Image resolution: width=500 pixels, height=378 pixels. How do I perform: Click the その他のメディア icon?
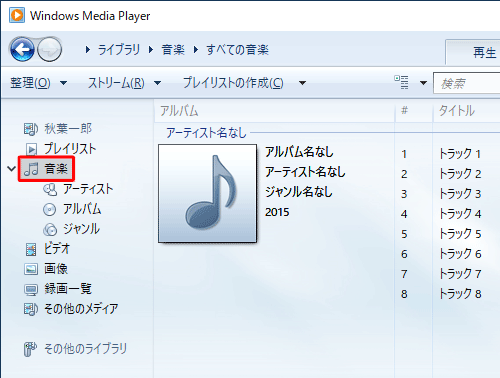(31, 309)
